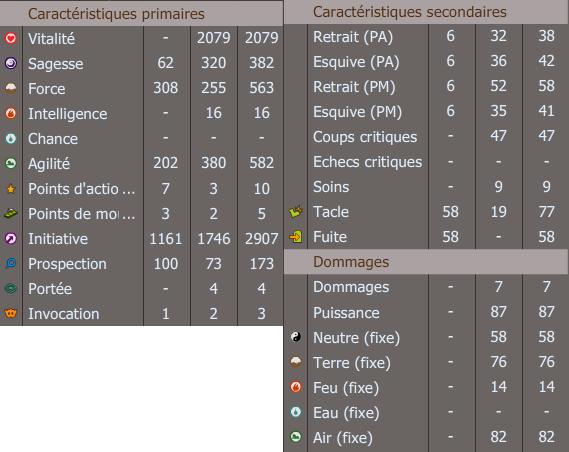
Task: Click the Puissance stat label
Action: [x=346, y=312]
